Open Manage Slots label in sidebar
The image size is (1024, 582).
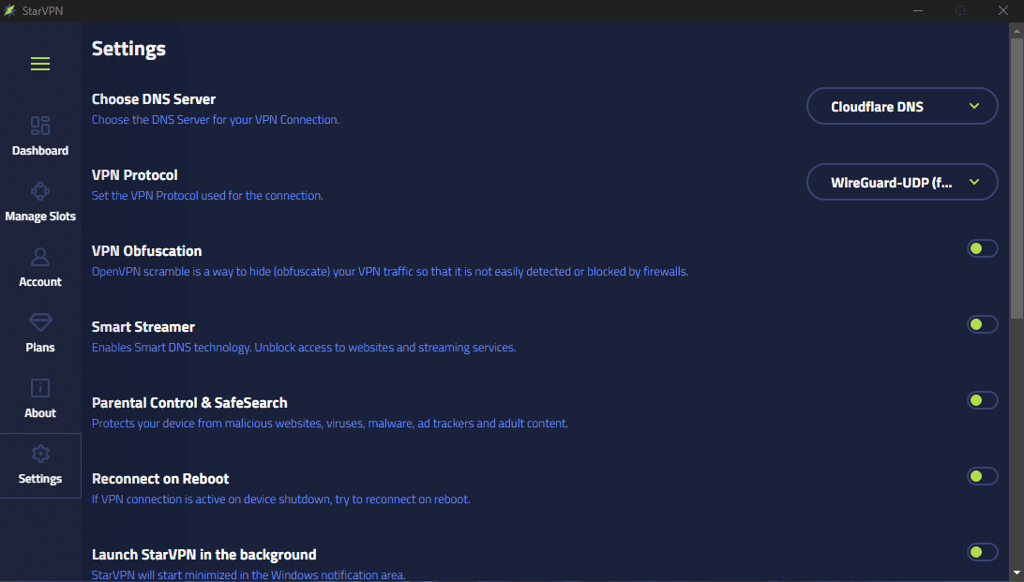coord(40,216)
